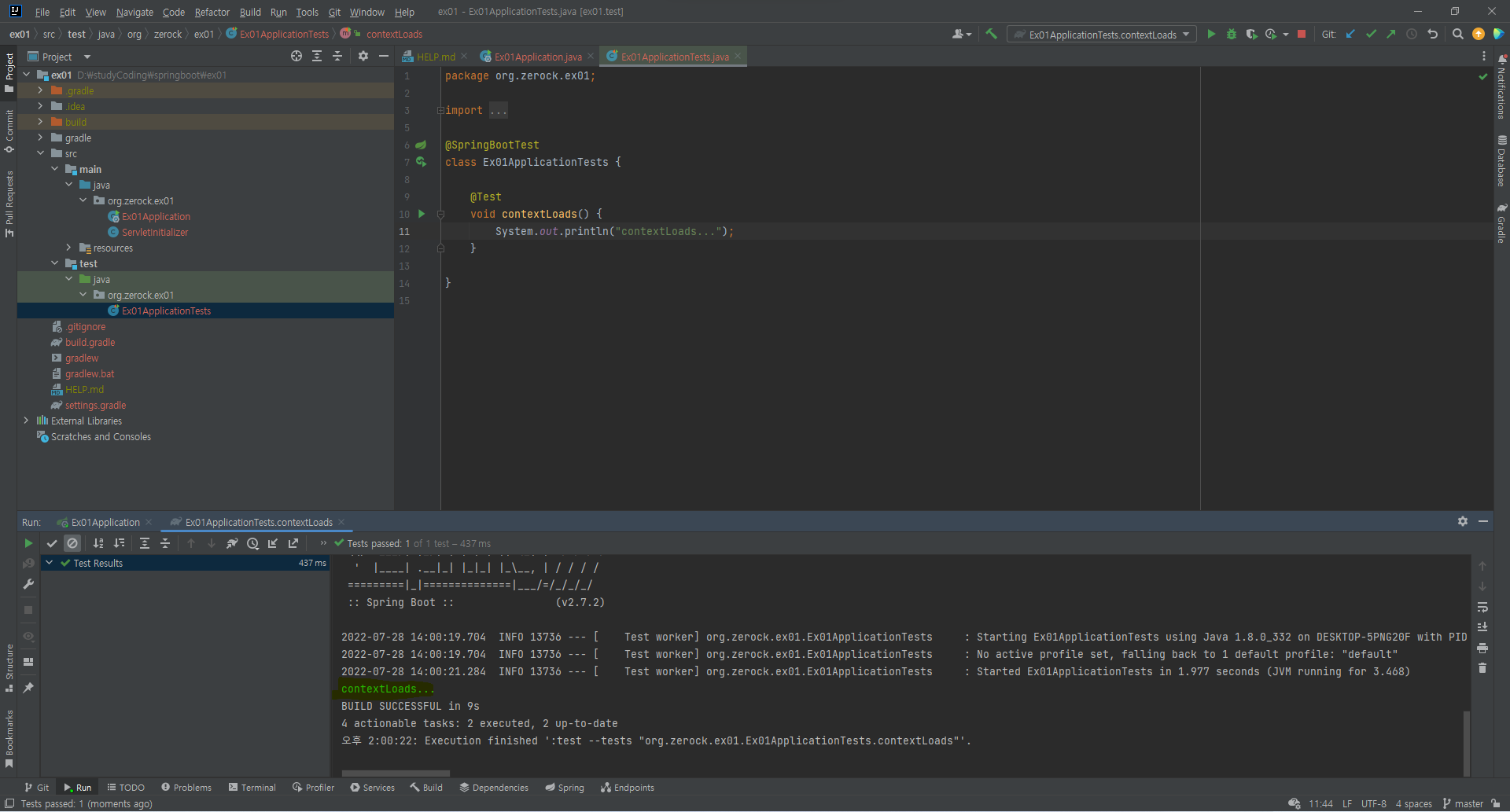The height and width of the screenshot is (812, 1510).
Task: Click the Git push arrow icon
Action: click(x=1391, y=35)
